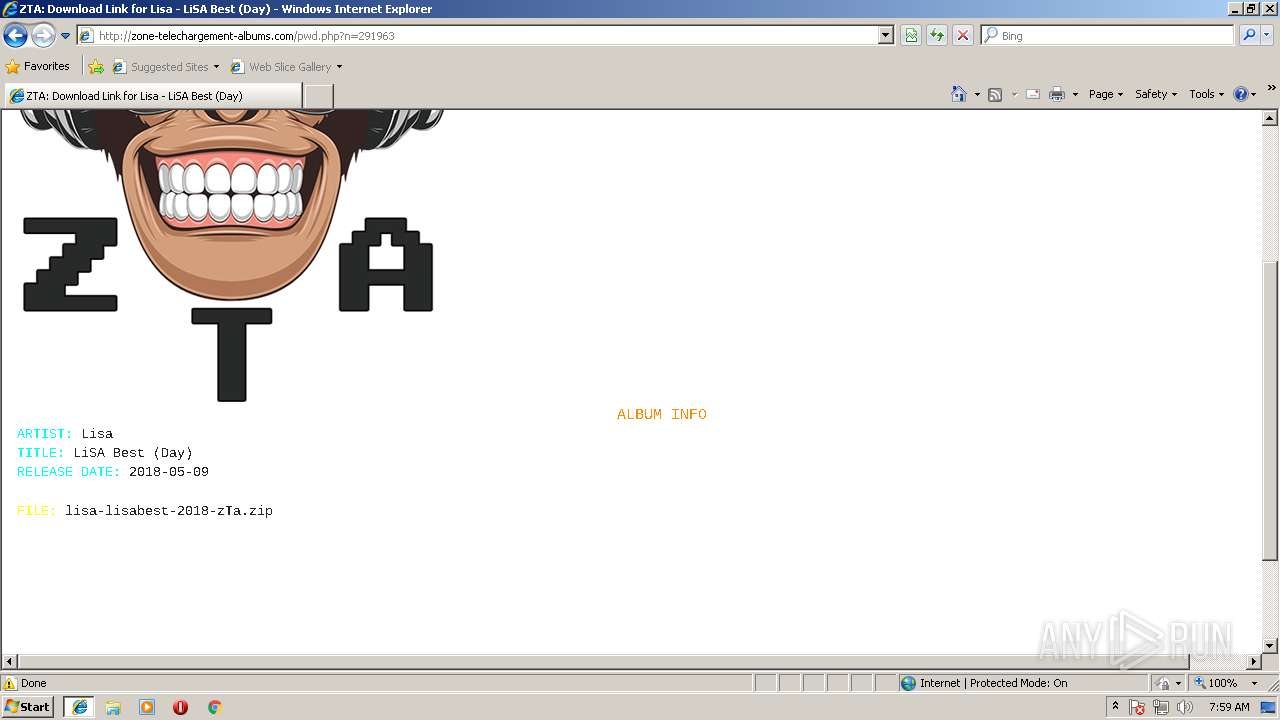Expand command bar overflow chevron
Screen dimensions: 1280x720
tap(1272, 88)
